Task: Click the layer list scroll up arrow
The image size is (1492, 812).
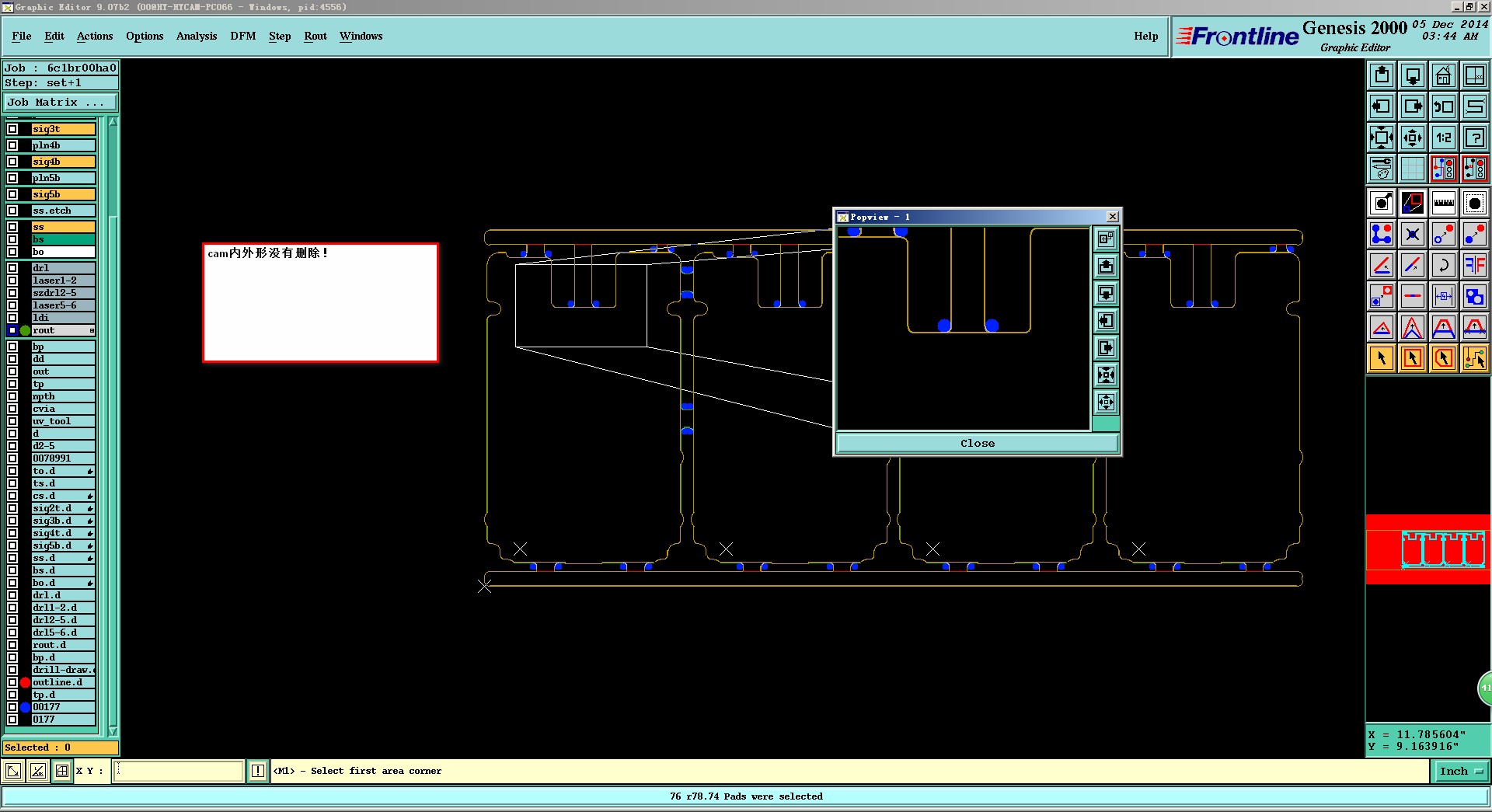Action: coord(113,122)
